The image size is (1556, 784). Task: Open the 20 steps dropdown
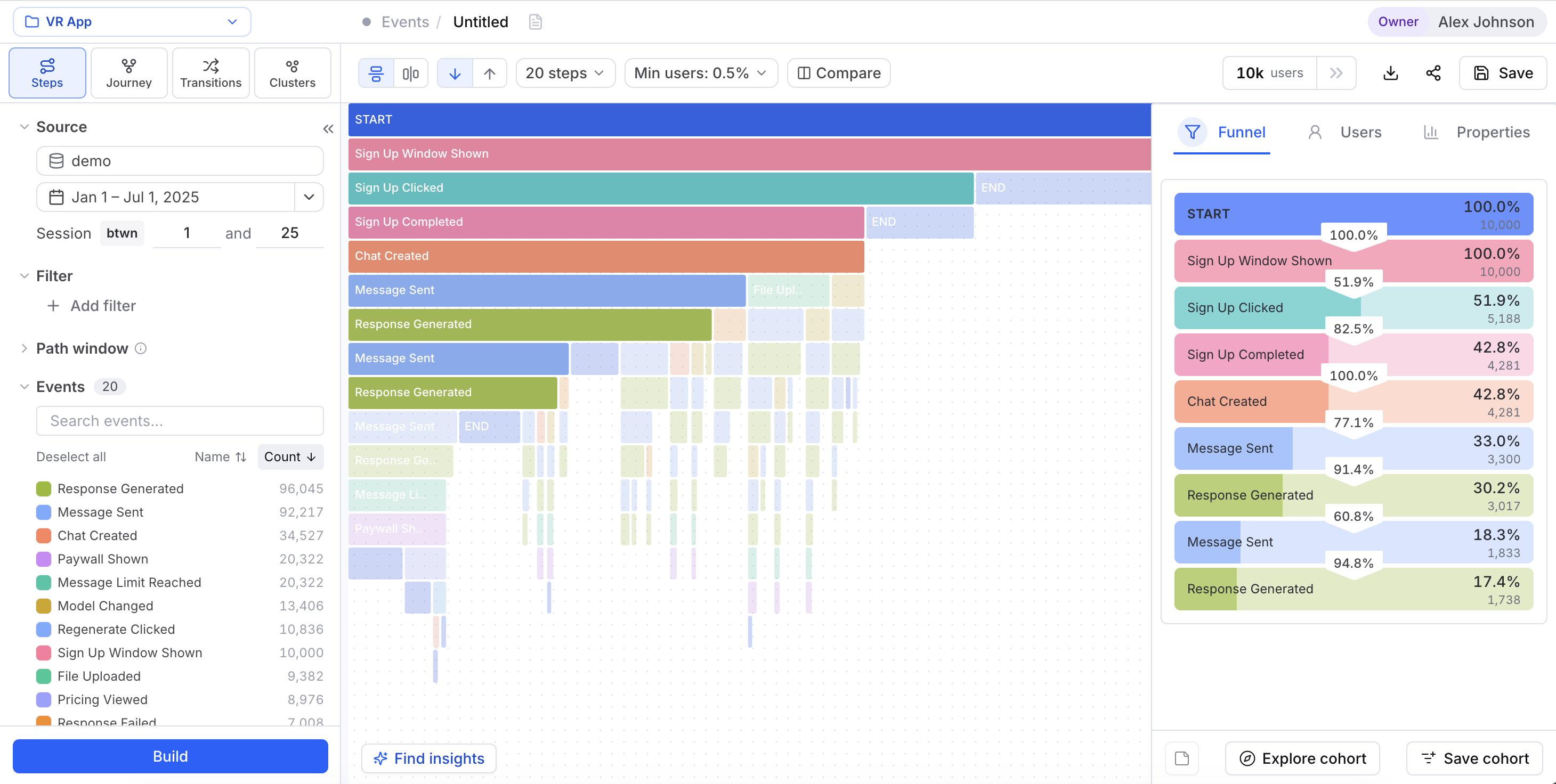click(x=565, y=73)
